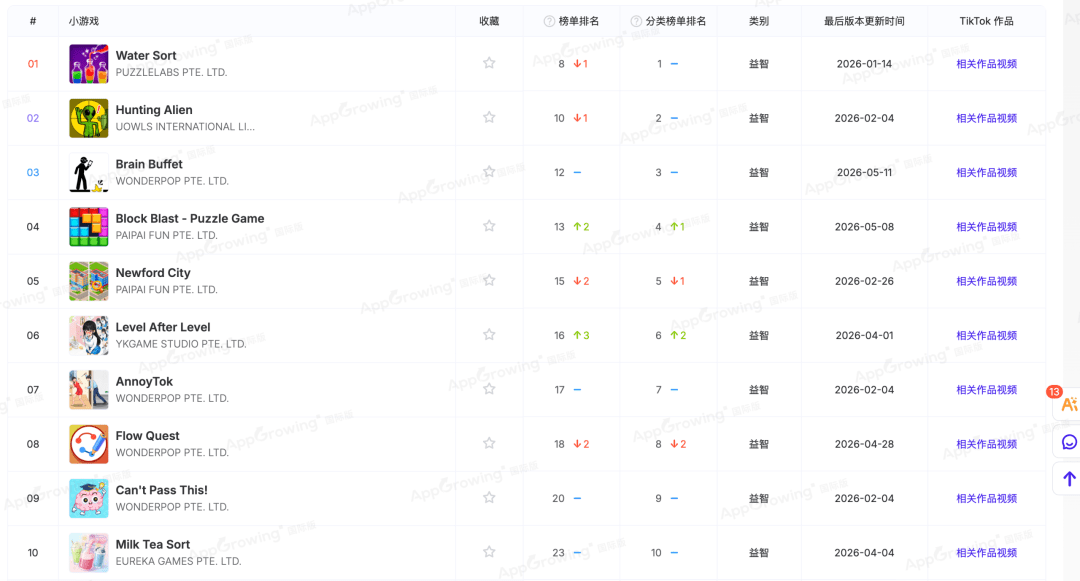The height and width of the screenshot is (581, 1080).
Task: Click publisher YKGAME STUDIO PTE. LTD.
Action: pyautogui.click(x=181, y=344)
